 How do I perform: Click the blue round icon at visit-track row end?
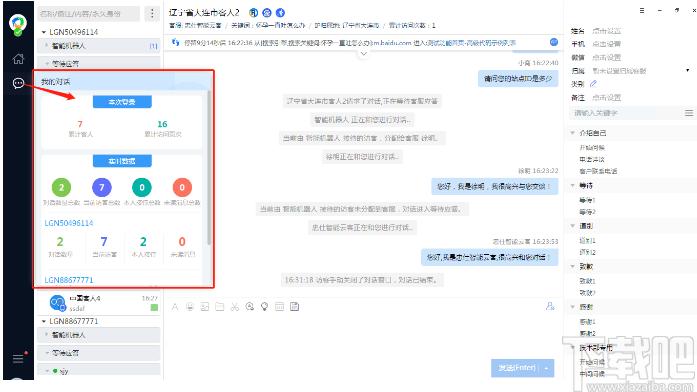554,42
